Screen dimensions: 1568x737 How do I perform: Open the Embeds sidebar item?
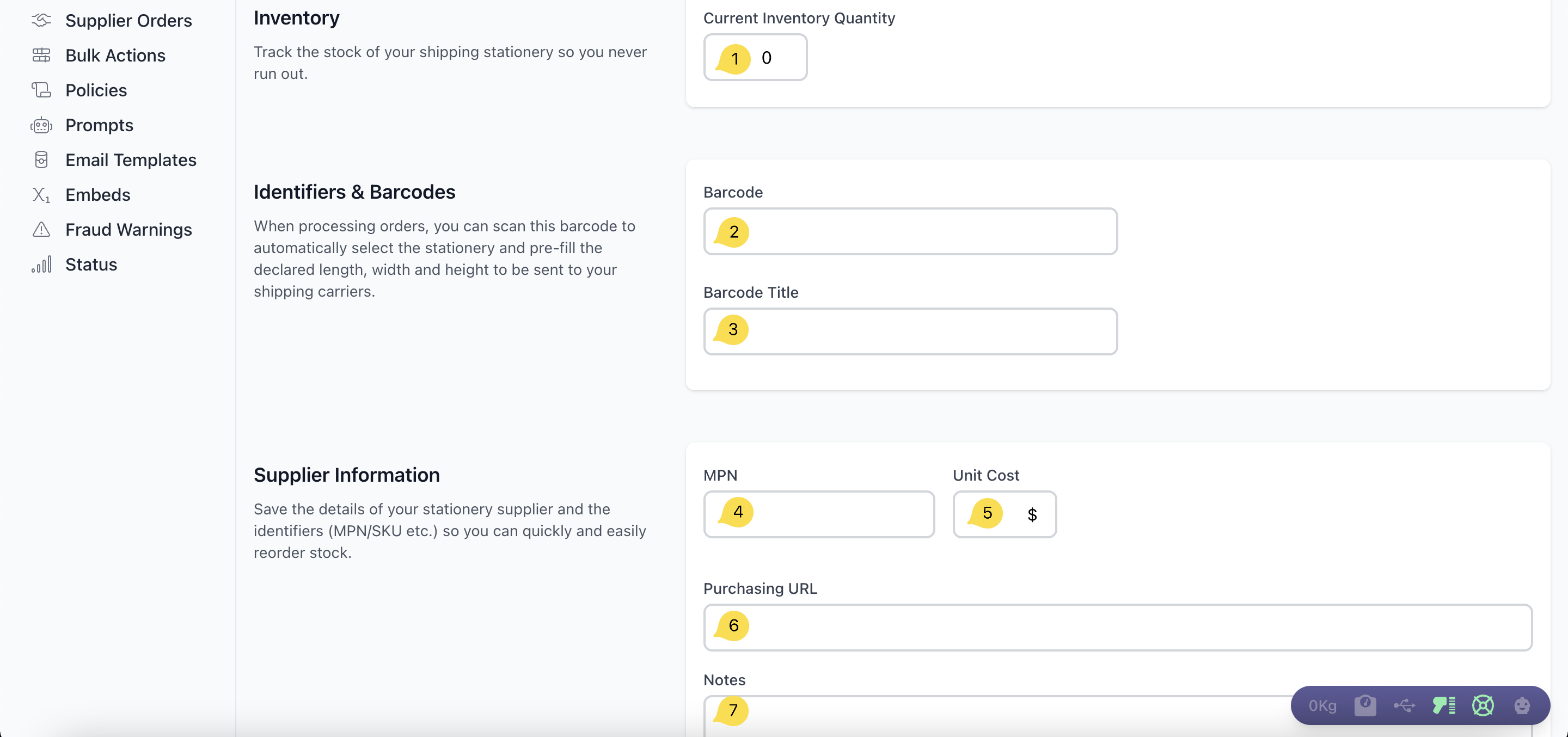click(x=97, y=195)
